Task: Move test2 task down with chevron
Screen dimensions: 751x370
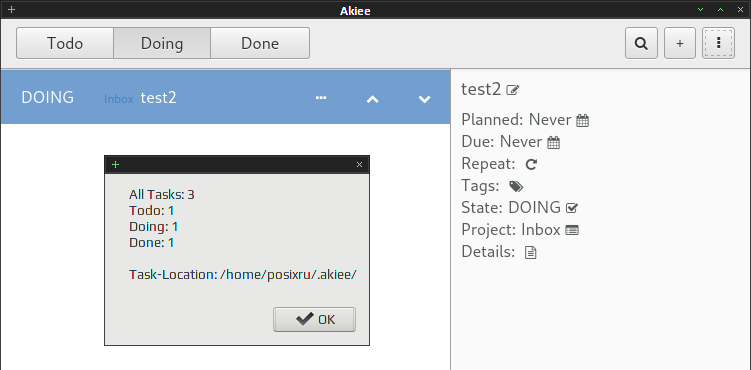Action: coord(425,99)
